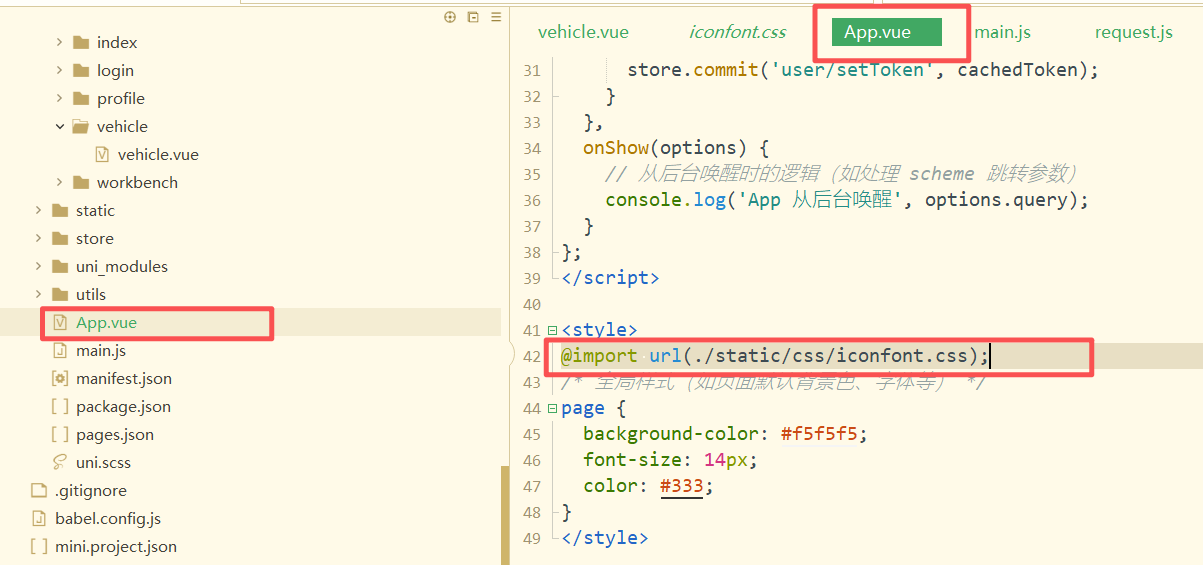Click the login folder icon

point(81,70)
